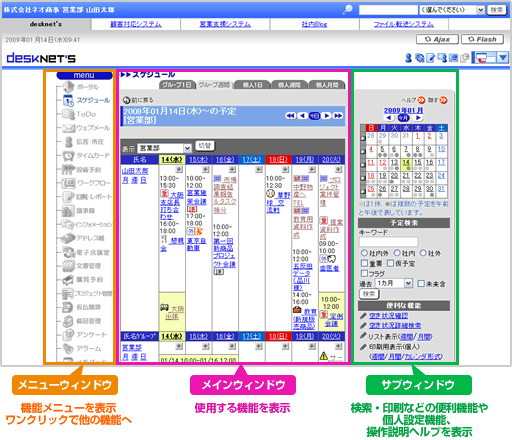Open the layout dropdown arrow beside window icon
The image size is (512, 440).
click(503, 58)
